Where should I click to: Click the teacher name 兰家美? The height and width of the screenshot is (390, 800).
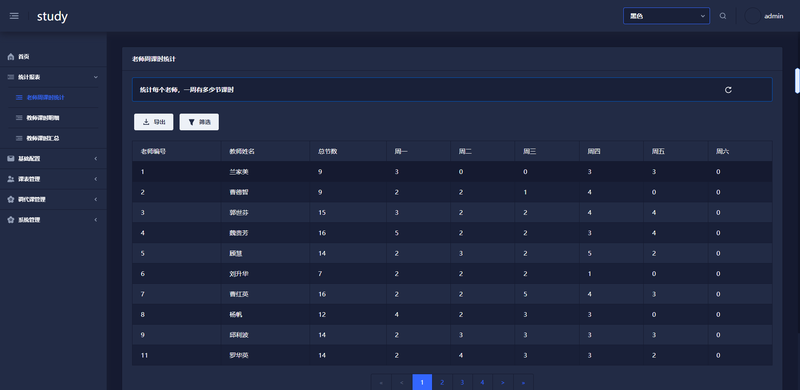click(x=239, y=172)
